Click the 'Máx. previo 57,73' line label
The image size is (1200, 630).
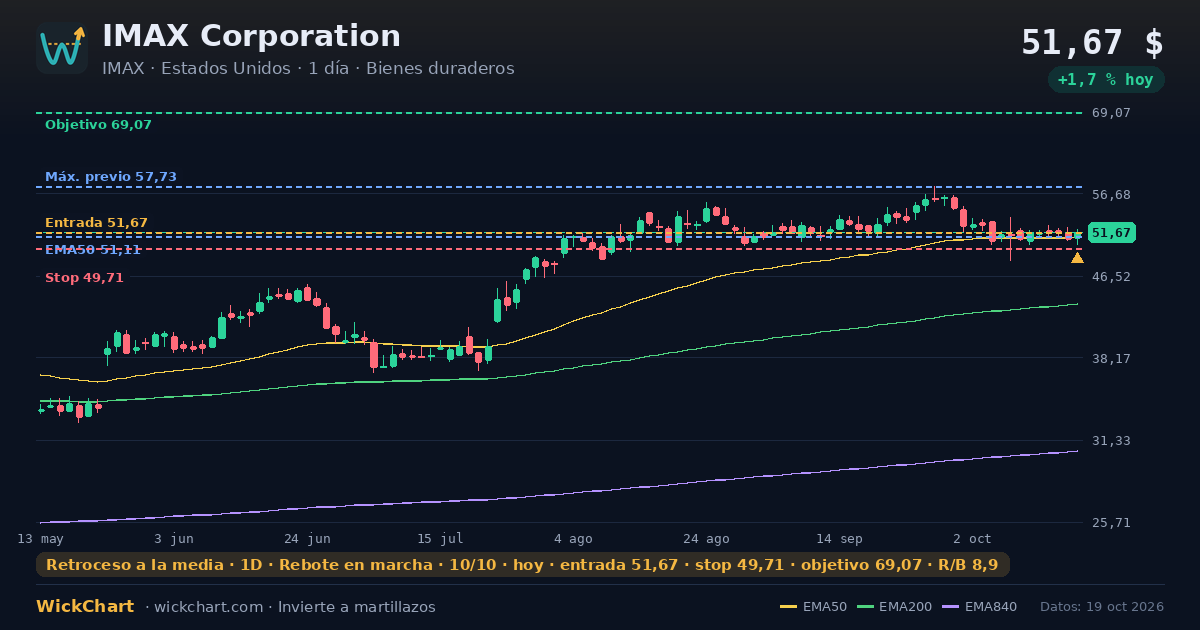pyautogui.click(x=111, y=177)
